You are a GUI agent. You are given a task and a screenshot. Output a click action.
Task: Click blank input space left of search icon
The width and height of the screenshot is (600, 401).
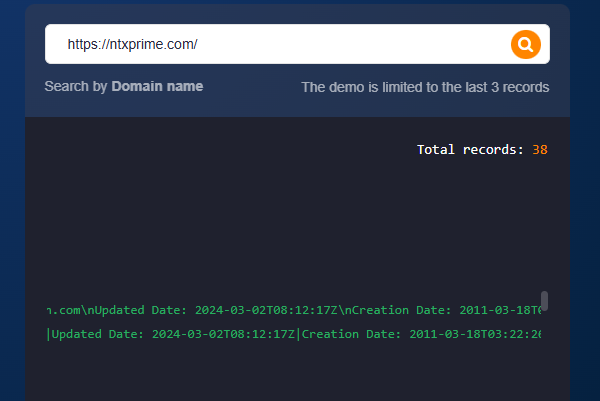(400, 44)
